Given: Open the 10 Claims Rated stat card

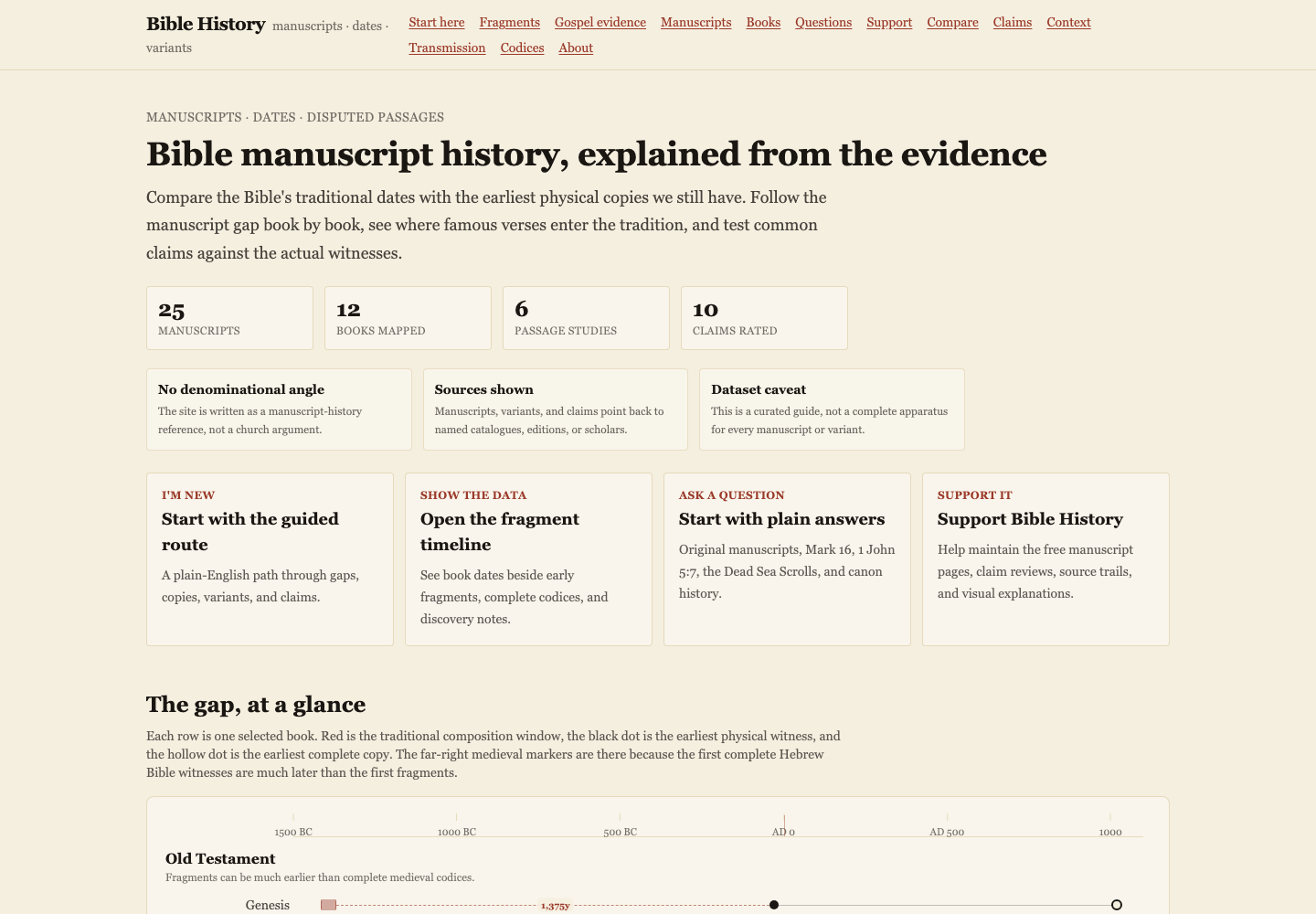Looking at the screenshot, I should click(764, 318).
